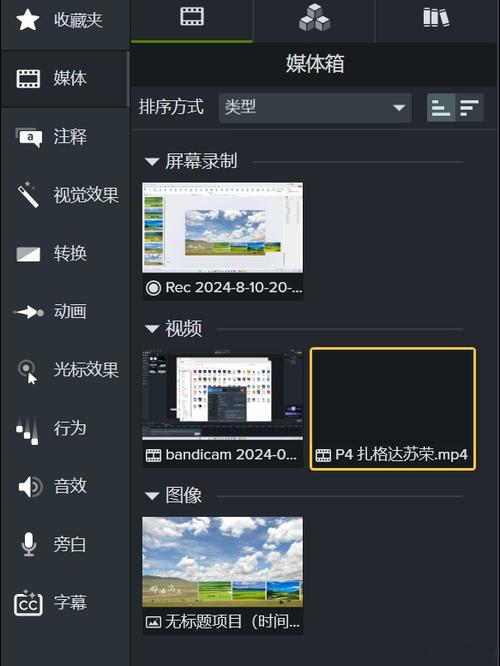
Task: Open the 行为 behaviors icon
Action: pyautogui.click(x=28, y=431)
